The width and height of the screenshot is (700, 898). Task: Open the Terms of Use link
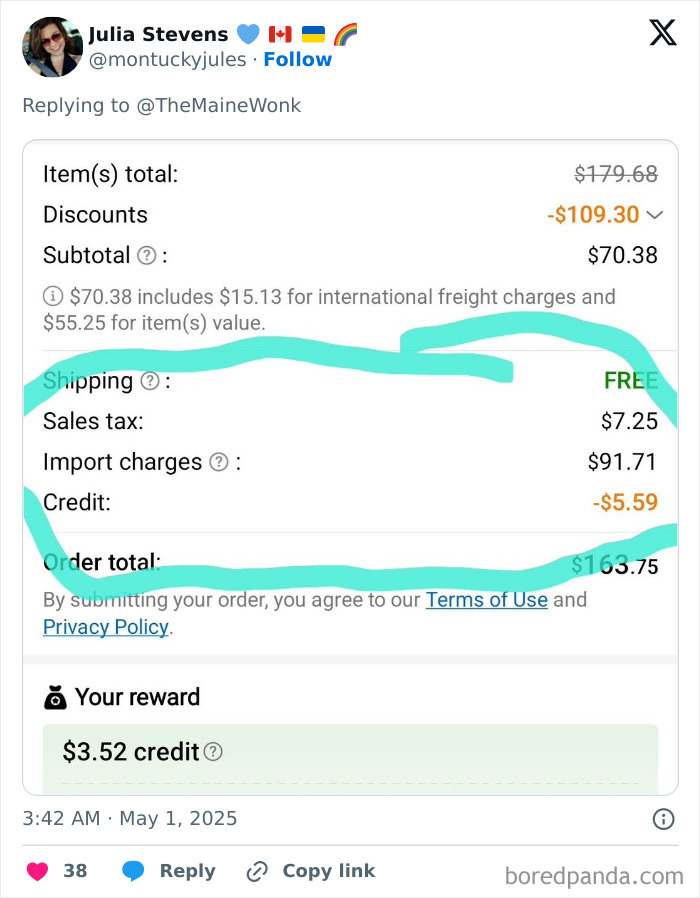pyautogui.click(x=487, y=600)
